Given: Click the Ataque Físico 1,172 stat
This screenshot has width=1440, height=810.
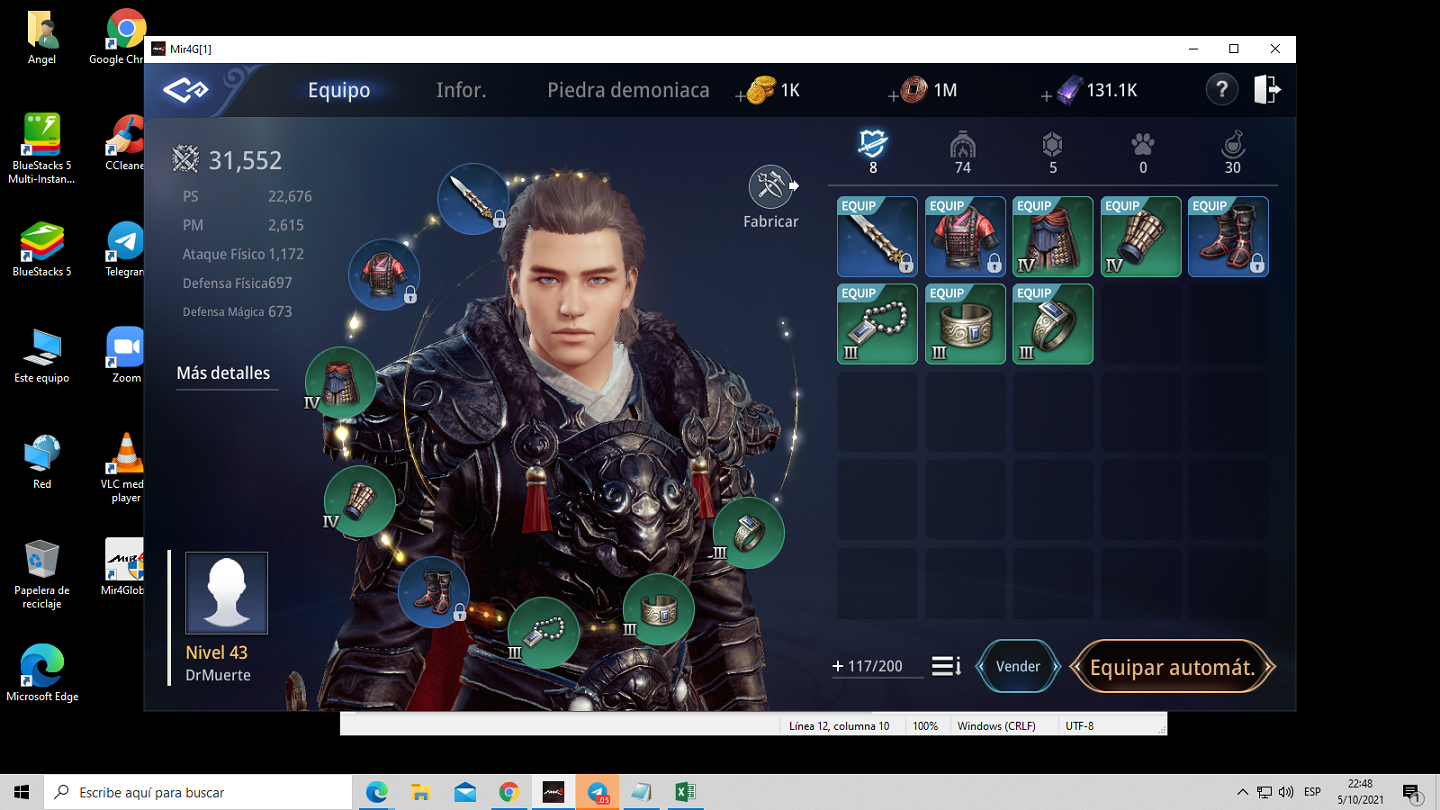Looking at the screenshot, I should (243, 254).
